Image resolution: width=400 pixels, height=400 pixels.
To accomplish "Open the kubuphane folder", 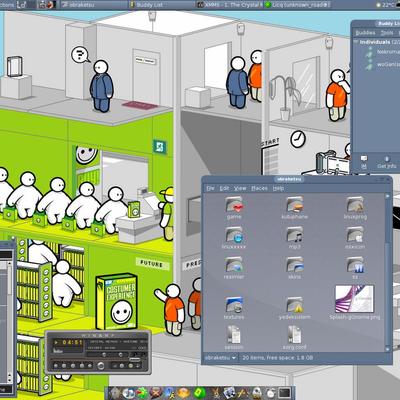I will pos(294,207).
